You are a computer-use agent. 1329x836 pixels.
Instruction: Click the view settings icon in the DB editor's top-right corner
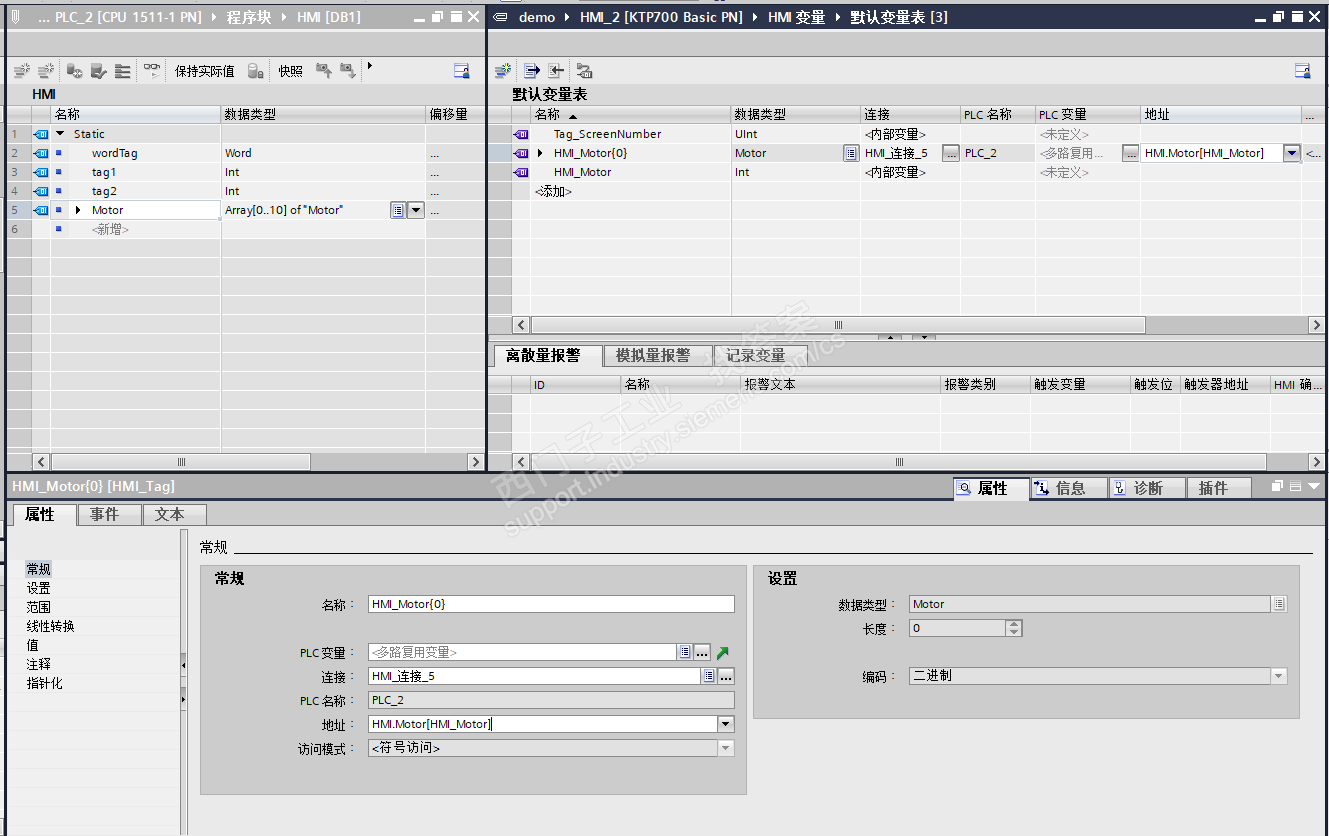pyautogui.click(x=462, y=71)
